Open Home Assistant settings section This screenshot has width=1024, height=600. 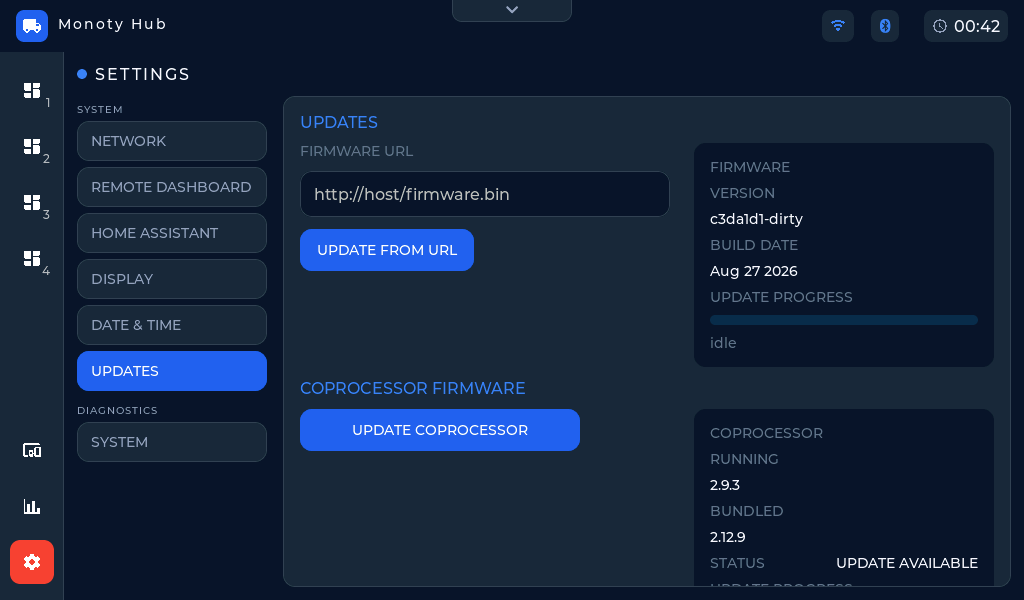tap(172, 233)
